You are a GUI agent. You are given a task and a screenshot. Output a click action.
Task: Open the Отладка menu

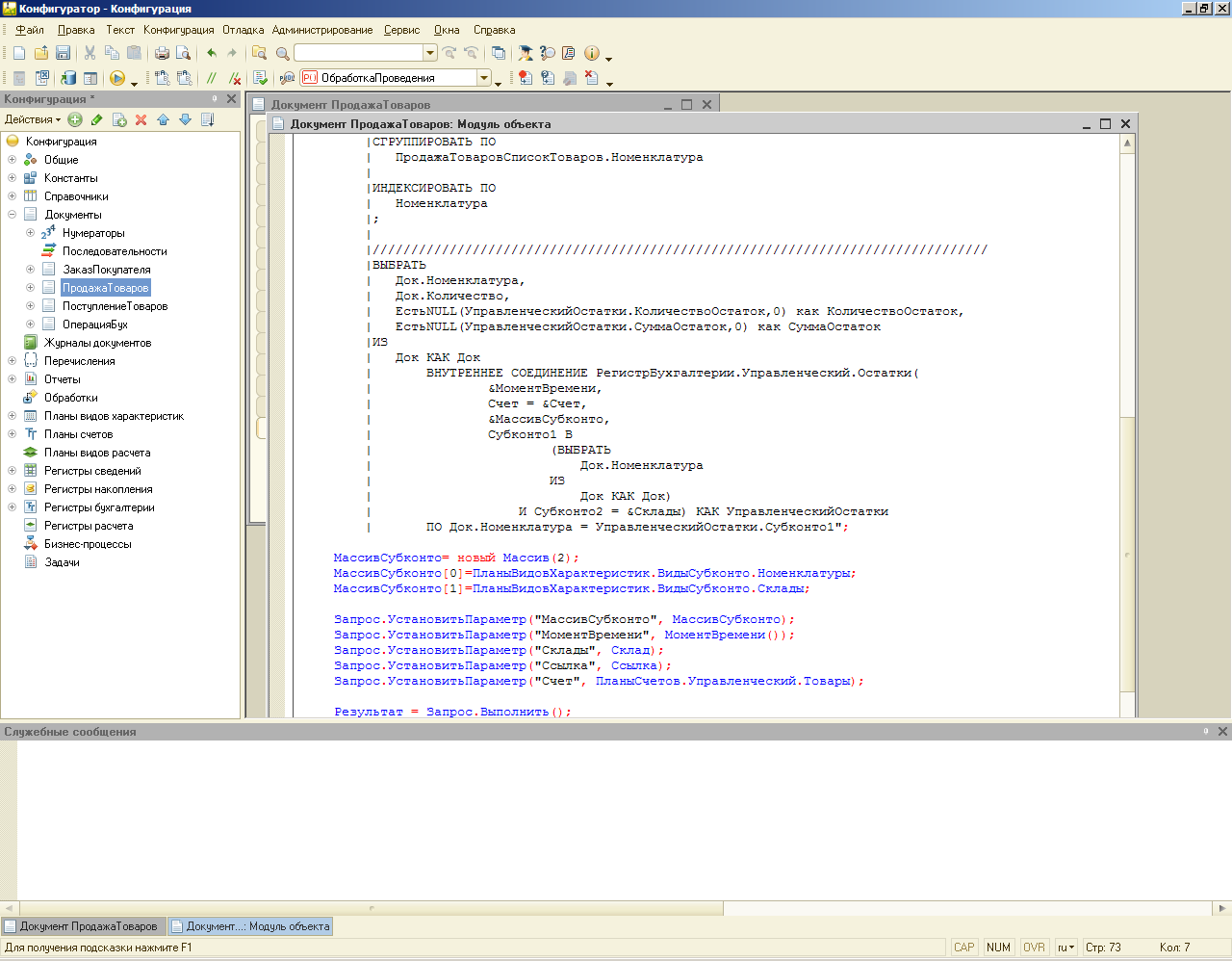pos(243,30)
